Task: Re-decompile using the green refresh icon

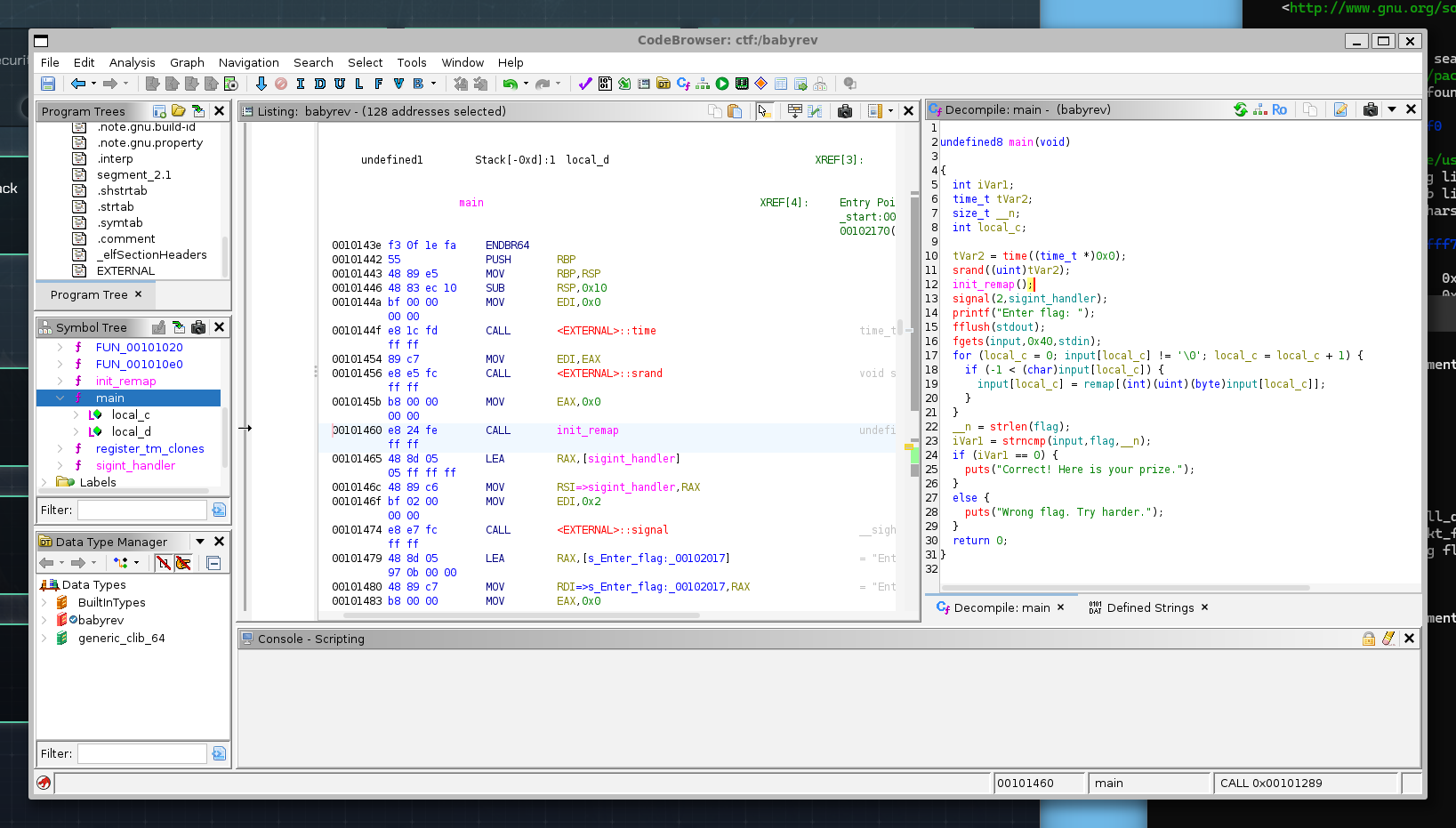Action: coord(1240,109)
